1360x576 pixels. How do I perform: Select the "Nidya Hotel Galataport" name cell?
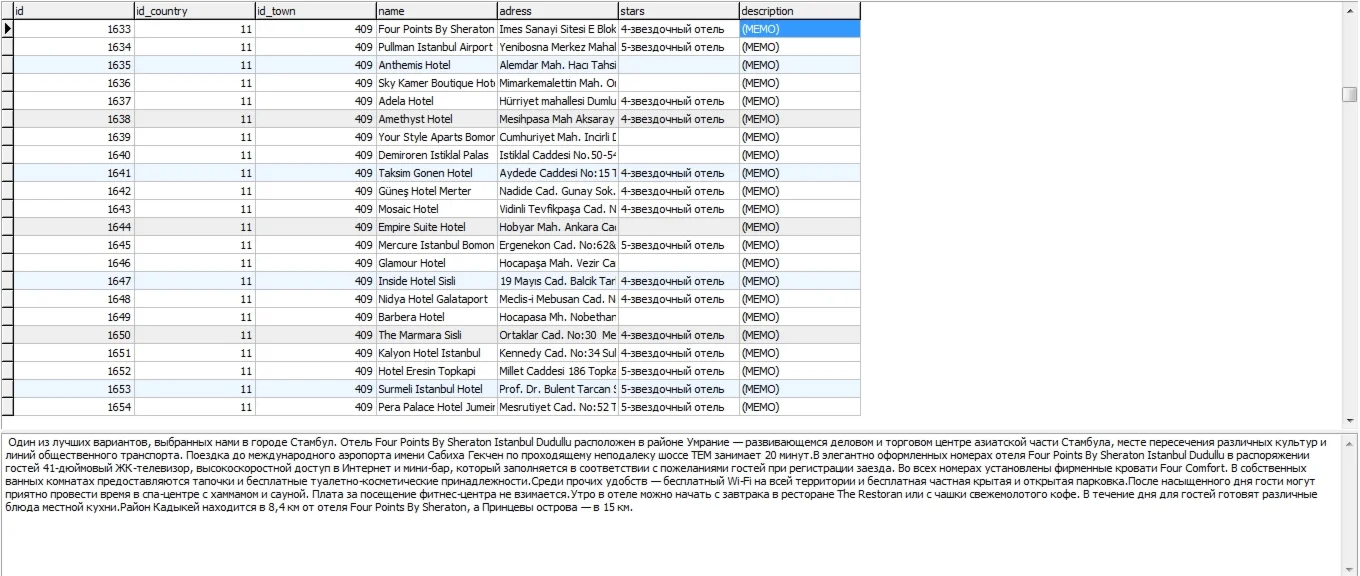436,299
